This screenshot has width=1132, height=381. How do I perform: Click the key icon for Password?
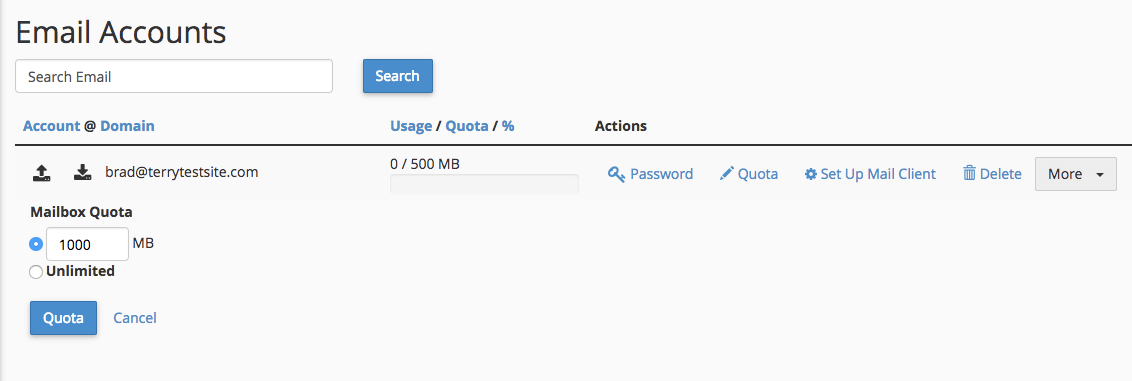tap(616, 174)
